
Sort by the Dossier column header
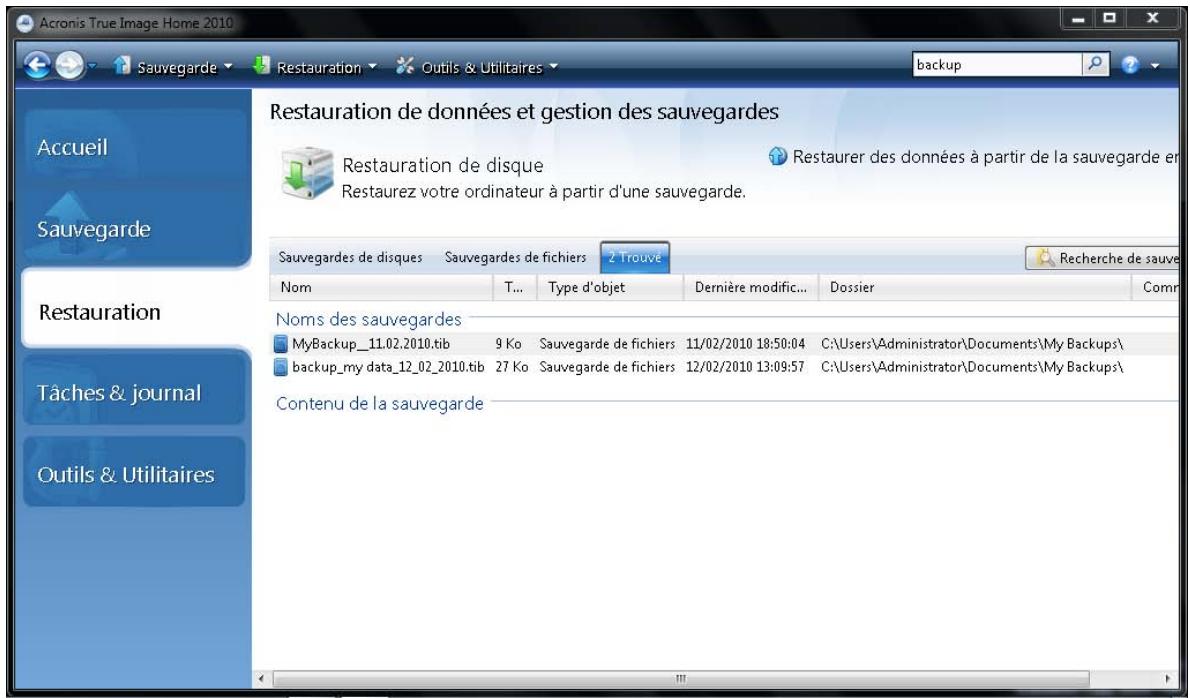pyautogui.click(x=974, y=287)
